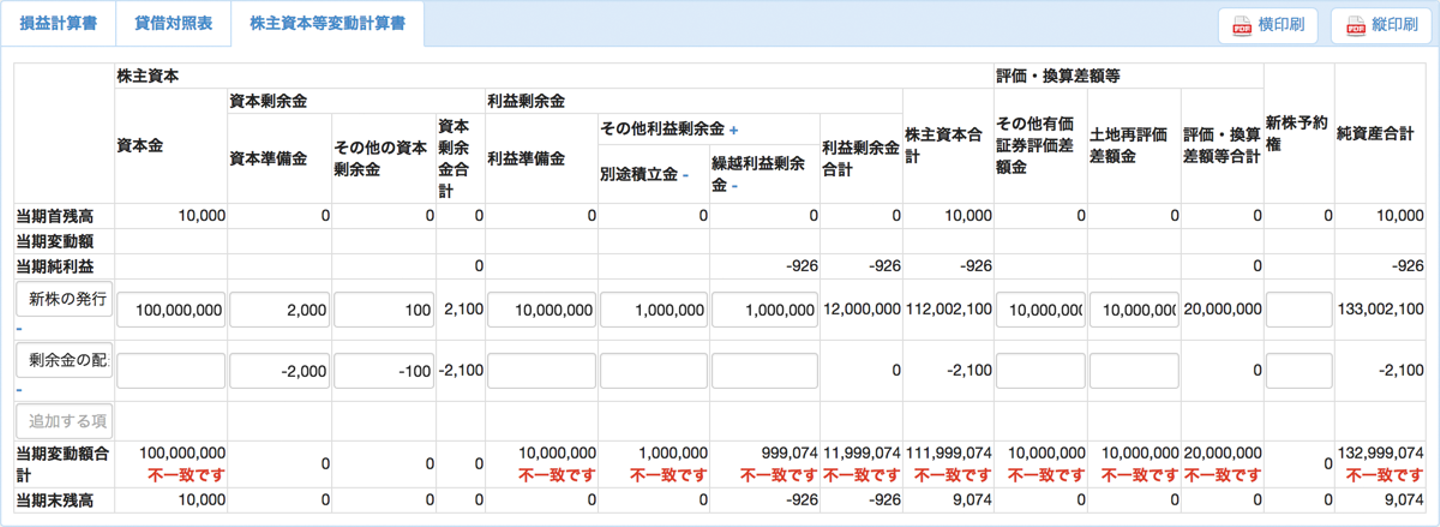Screen dimensions: 1440x527
Task: Click 12,000,000 利益剰余金合計 value
Action: coord(862,310)
